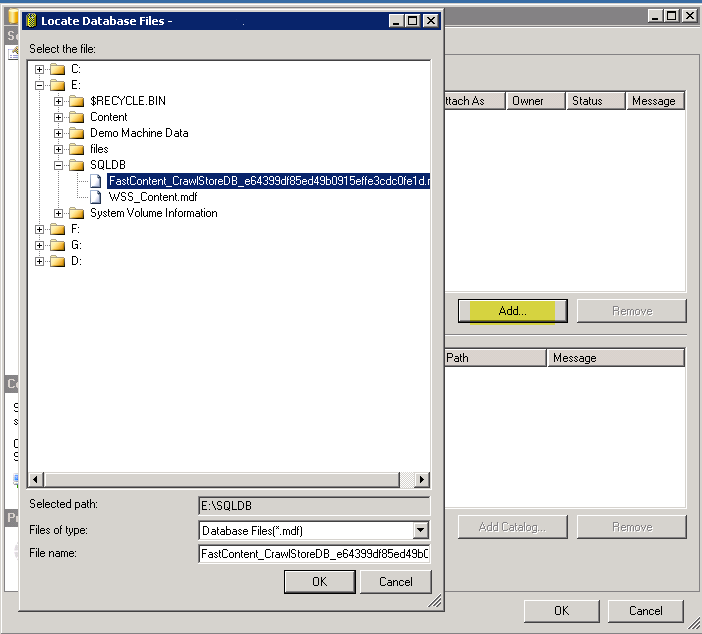
Task: Collapse the SQLDB folder node
Action: click(58, 165)
